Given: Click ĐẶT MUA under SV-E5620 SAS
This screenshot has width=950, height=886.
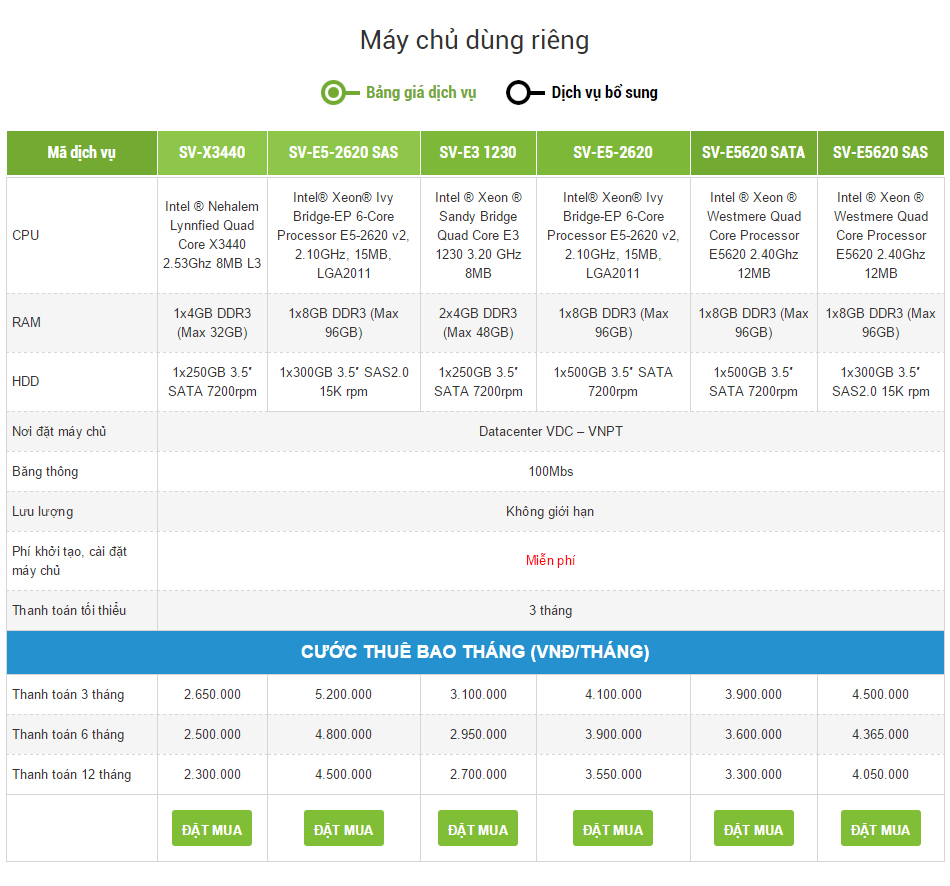Looking at the screenshot, I should tap(880, 829).
